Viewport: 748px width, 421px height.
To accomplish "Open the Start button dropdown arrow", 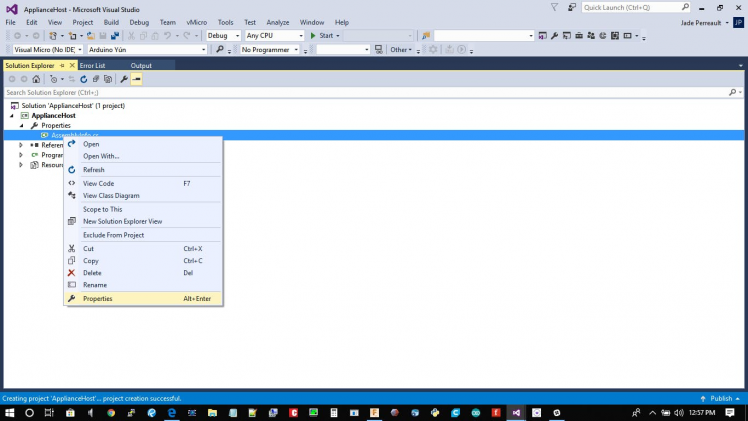I will coord(338,36).
